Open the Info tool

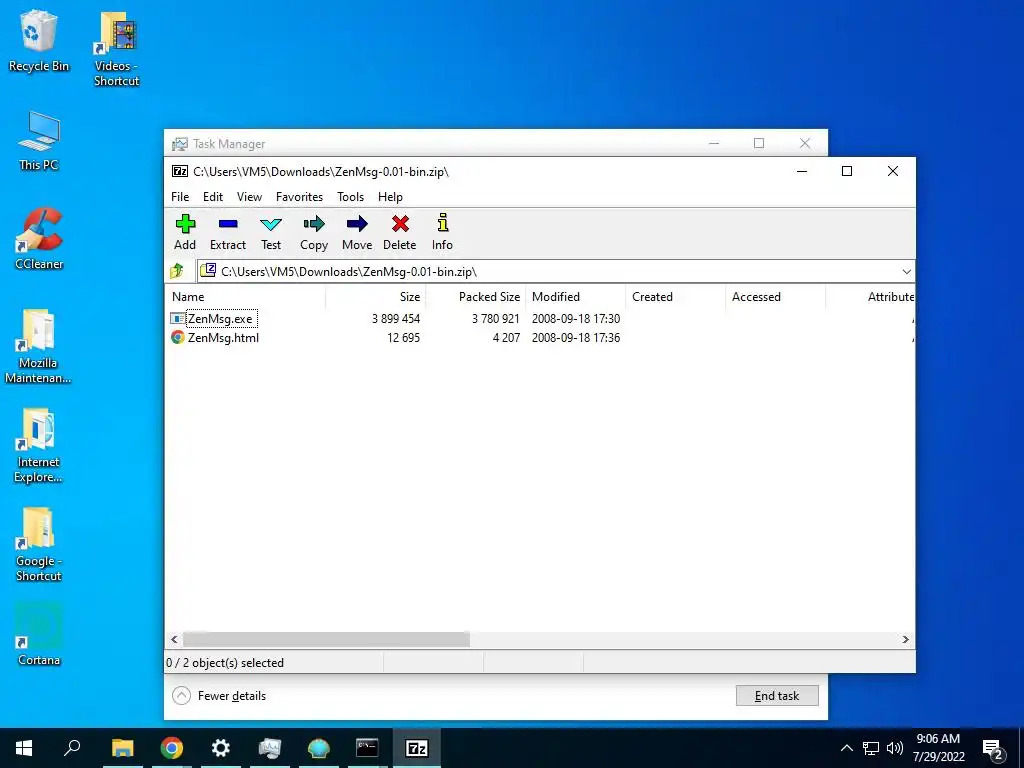click(x=442, y=223)
